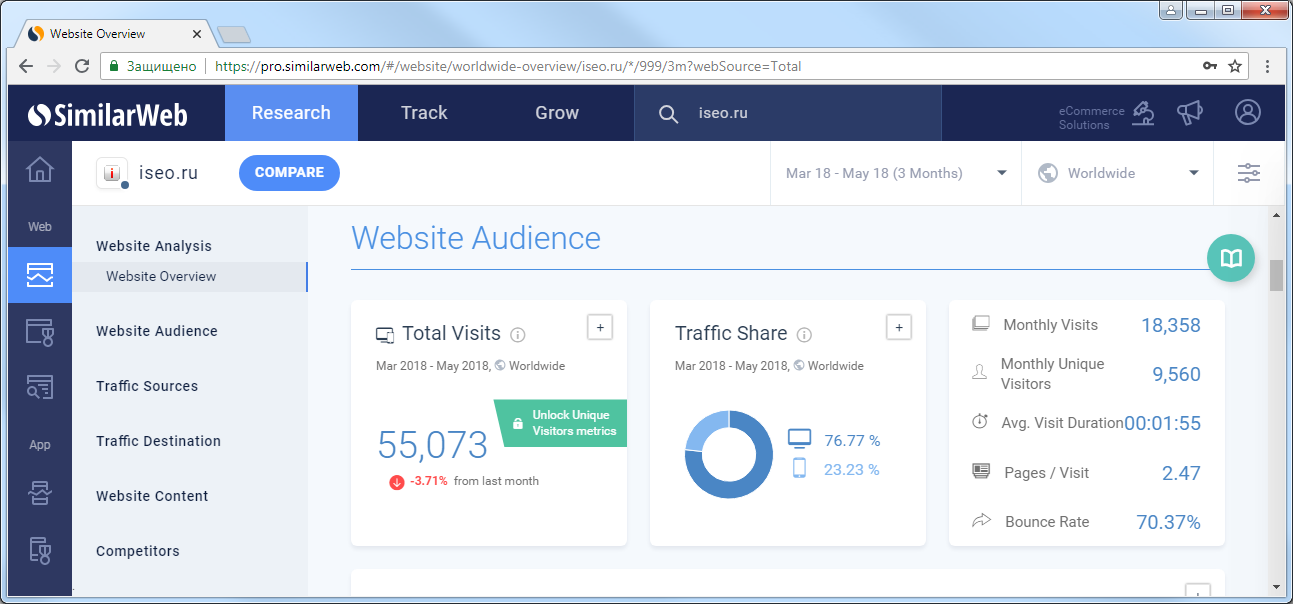The width and height of the screenshot is (1293, 604).
Task: Open the App Analysis sidebar icon
Action: (39, 493)
